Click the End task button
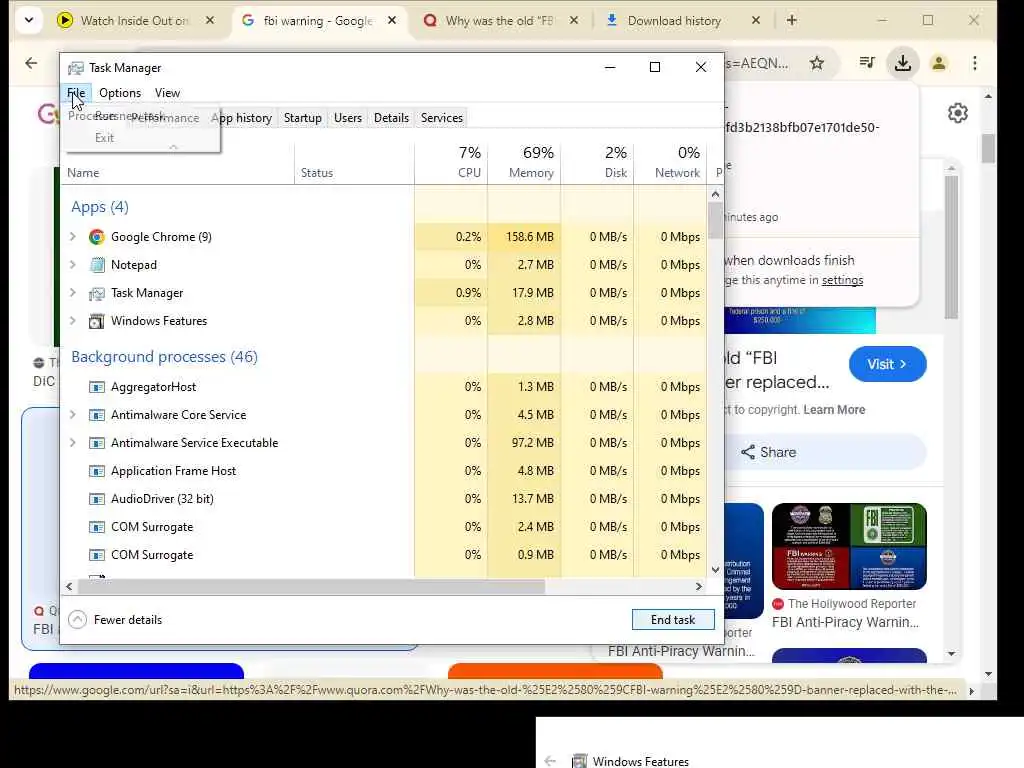This screenshot has width=1024, height=768. tap(673, 620)
